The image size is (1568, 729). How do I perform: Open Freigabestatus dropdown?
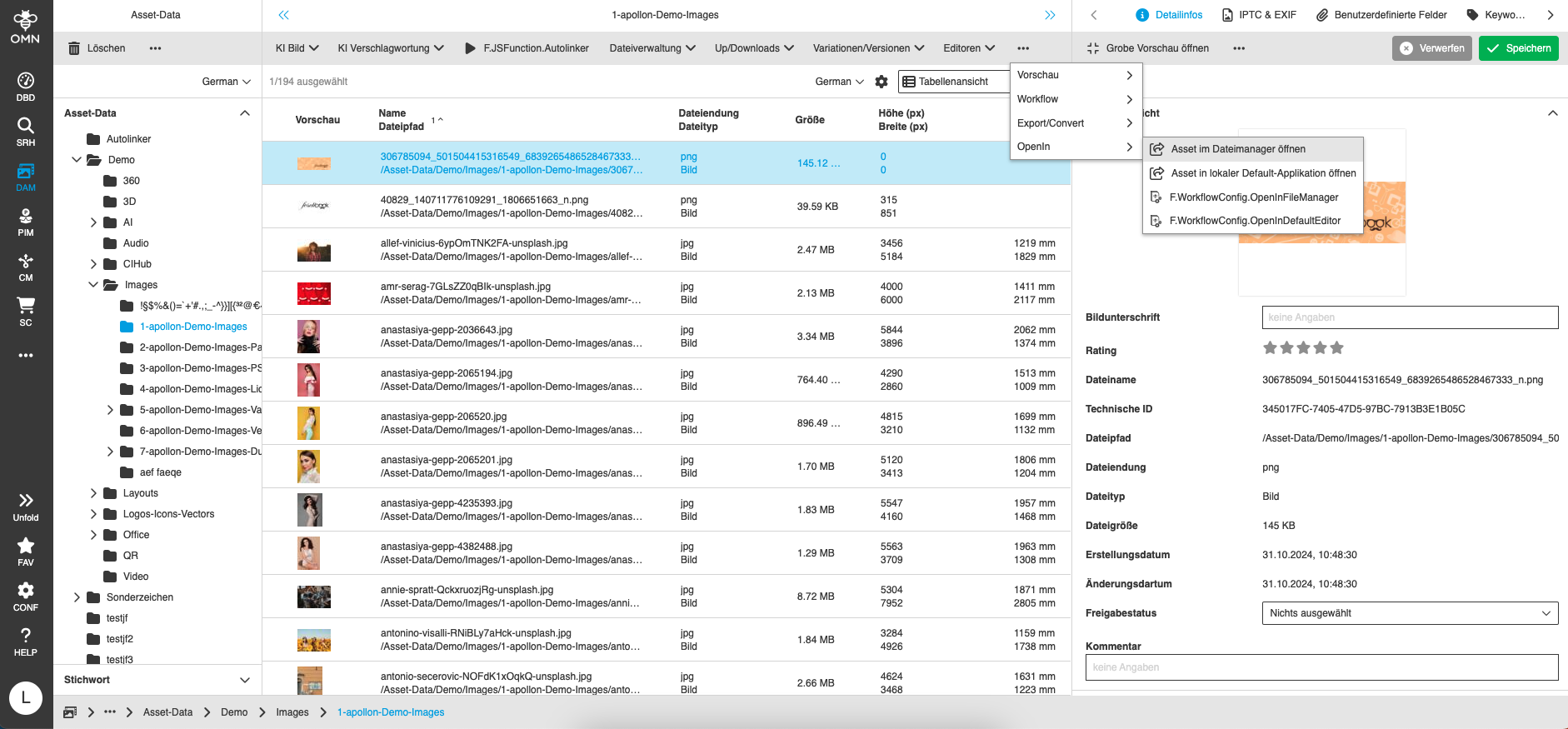click(1410, 613)
